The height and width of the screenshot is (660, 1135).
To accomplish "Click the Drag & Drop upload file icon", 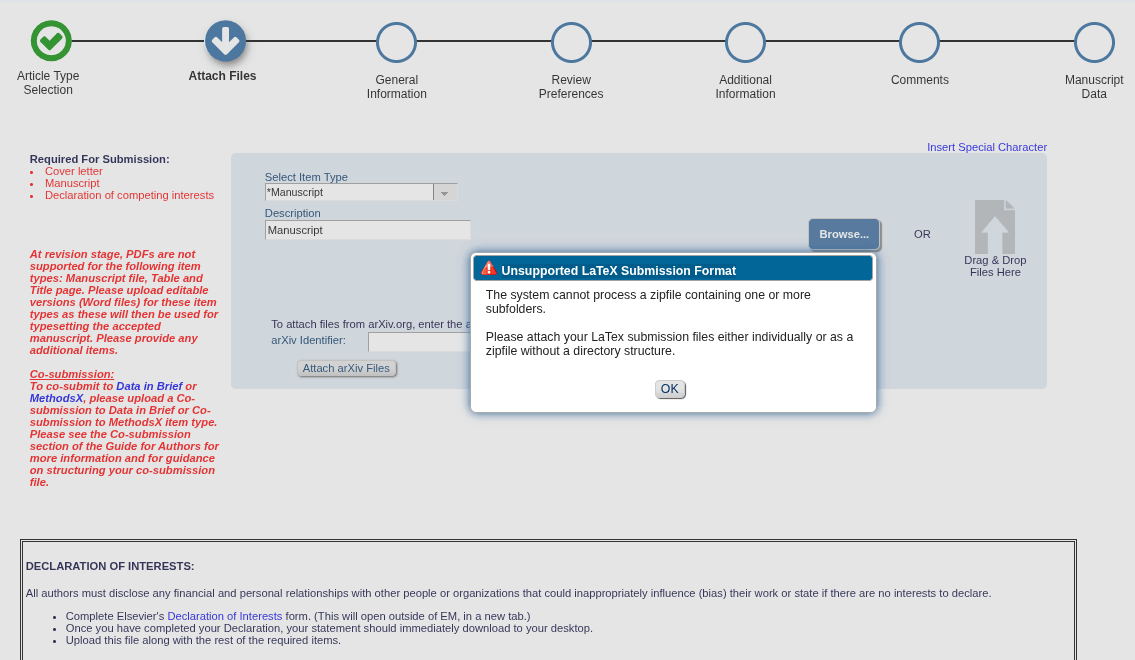I will (994, 227).
